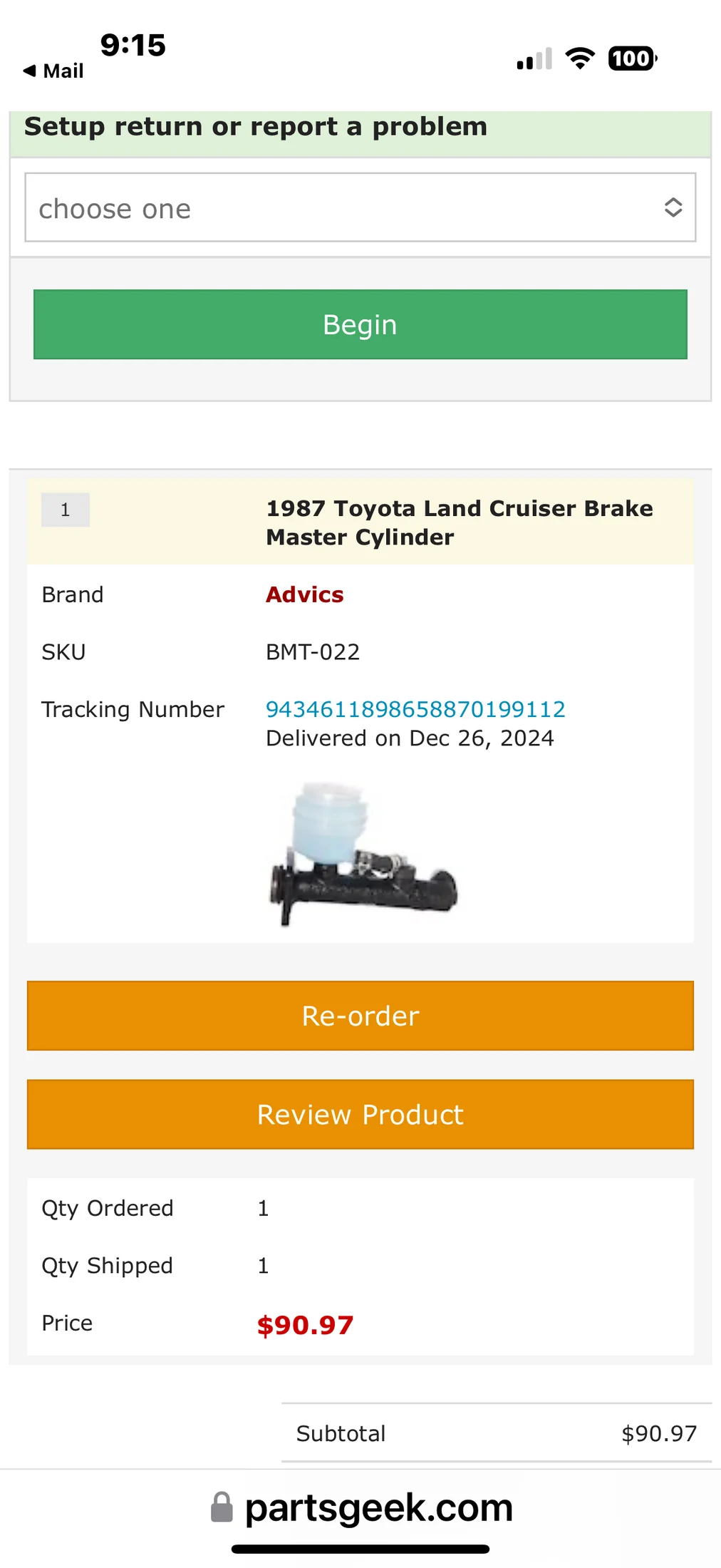The width and height of the screenshot is (721, 1568).
Task: Tap the 1987 Toyota Land Cruiser product title
Action: tap(459, 522)
